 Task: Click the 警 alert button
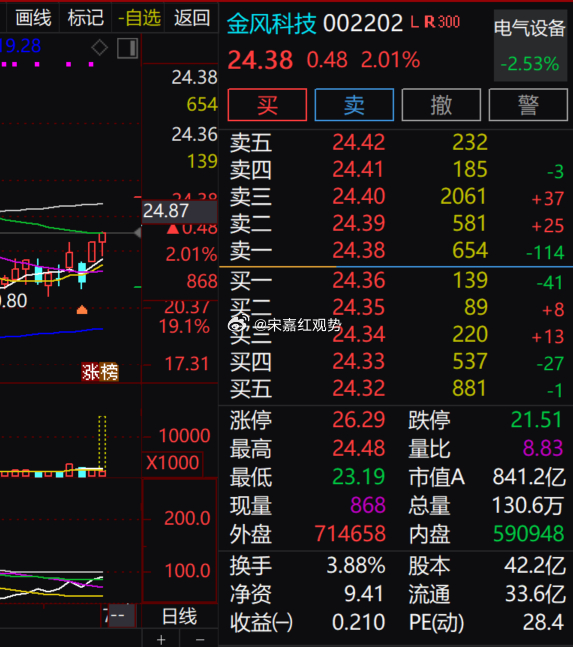(x=528, y=105)
